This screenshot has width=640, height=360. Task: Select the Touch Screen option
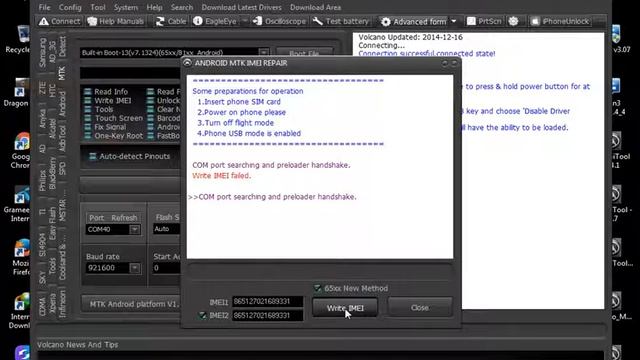(x=113, y=118)
